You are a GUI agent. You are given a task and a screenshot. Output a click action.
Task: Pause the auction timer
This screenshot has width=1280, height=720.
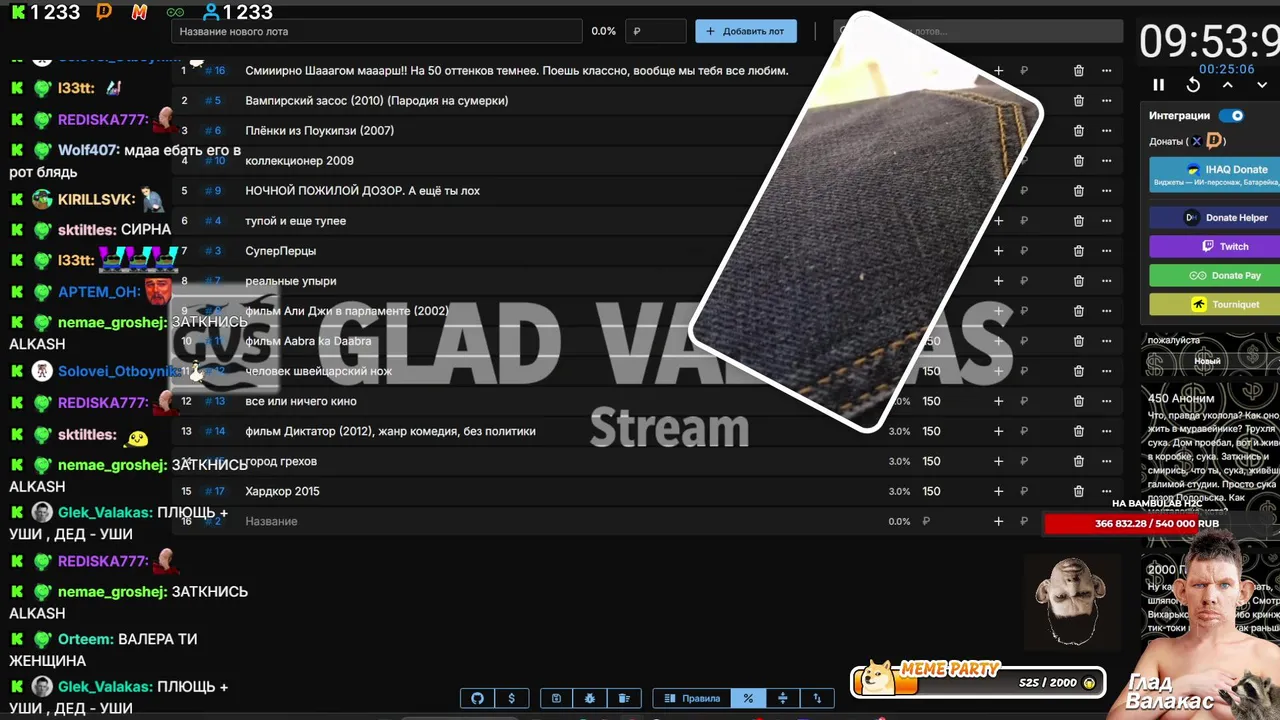[1159, 85]
